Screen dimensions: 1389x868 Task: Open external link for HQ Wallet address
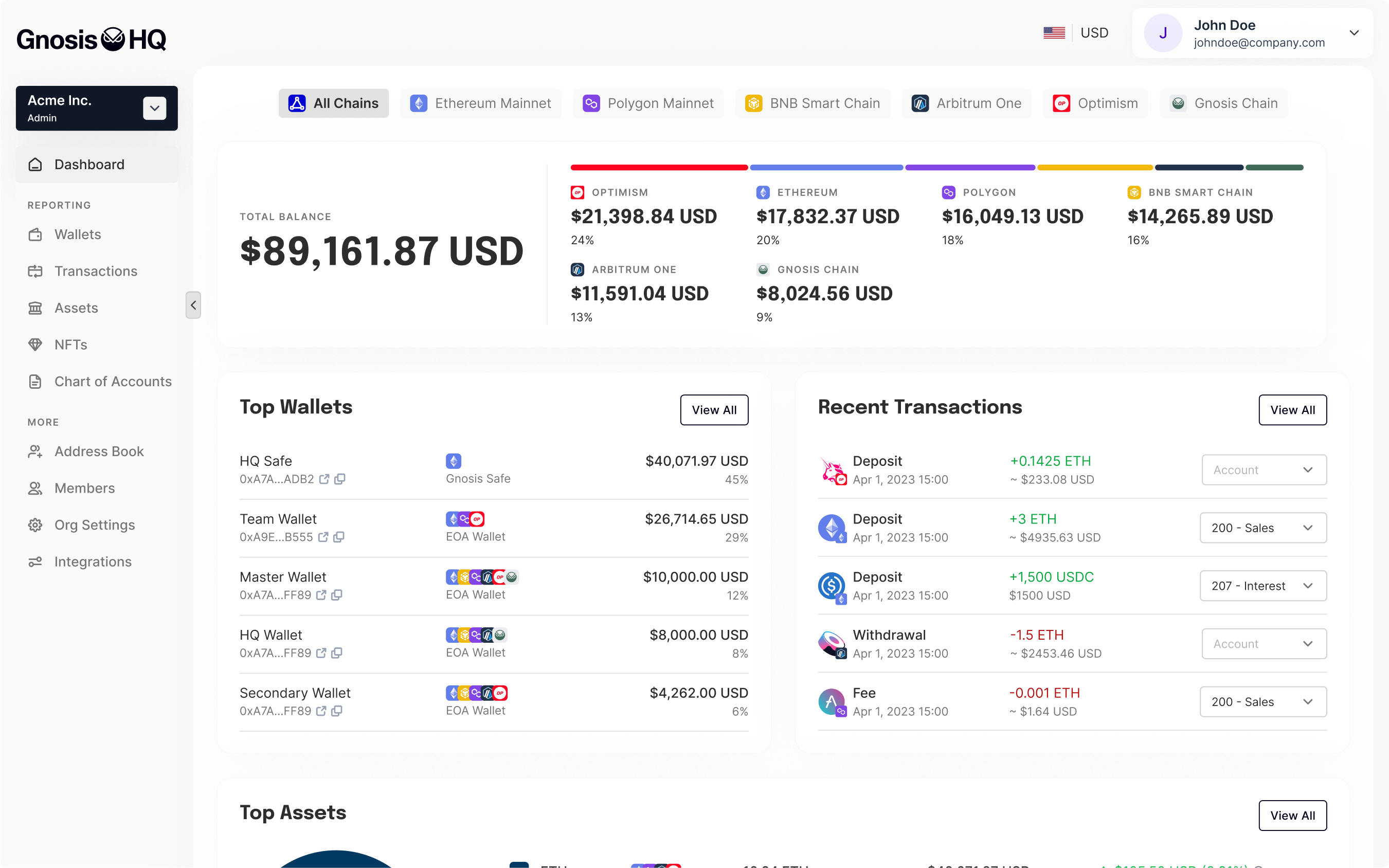tap(321, 653)
